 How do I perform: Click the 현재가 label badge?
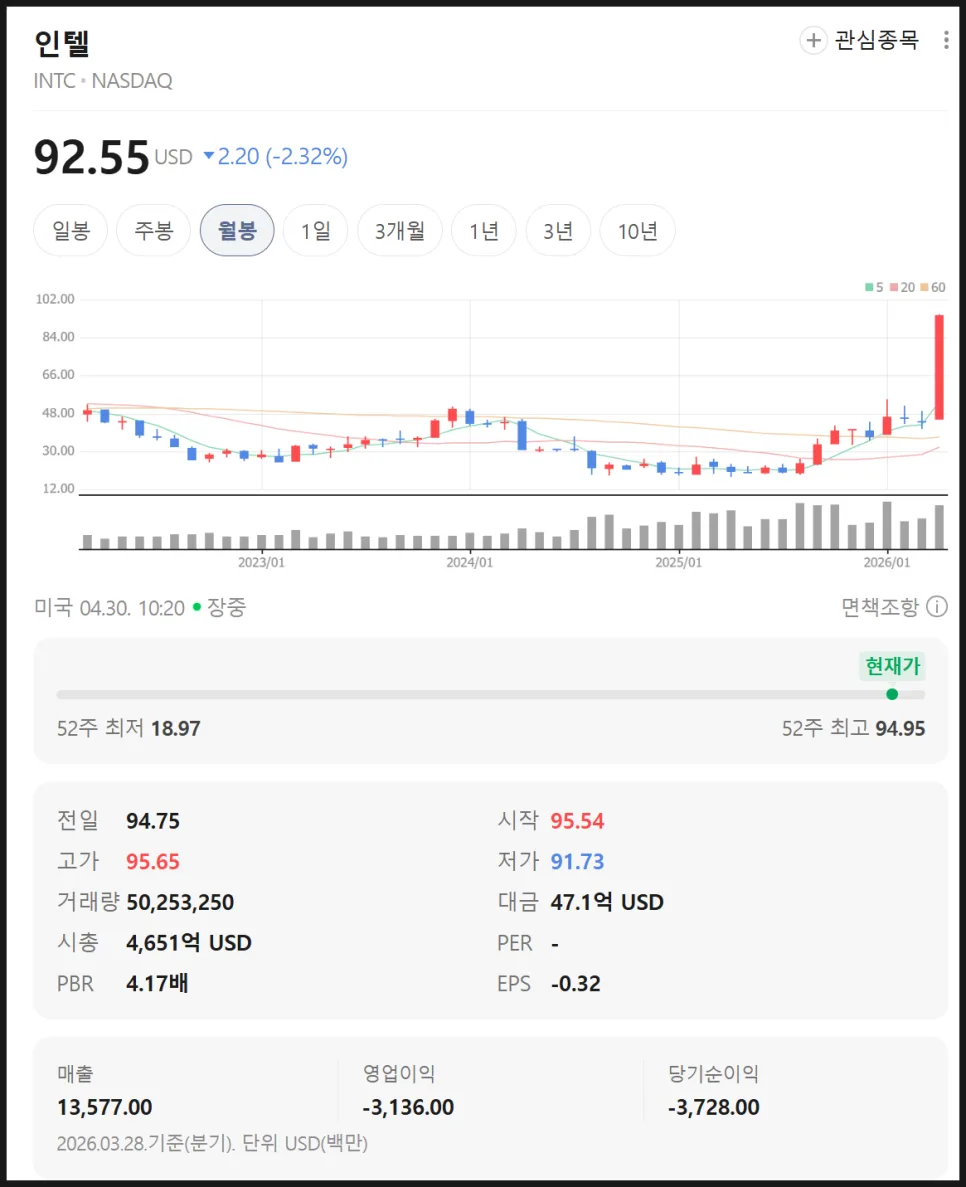tap(893, 666)
